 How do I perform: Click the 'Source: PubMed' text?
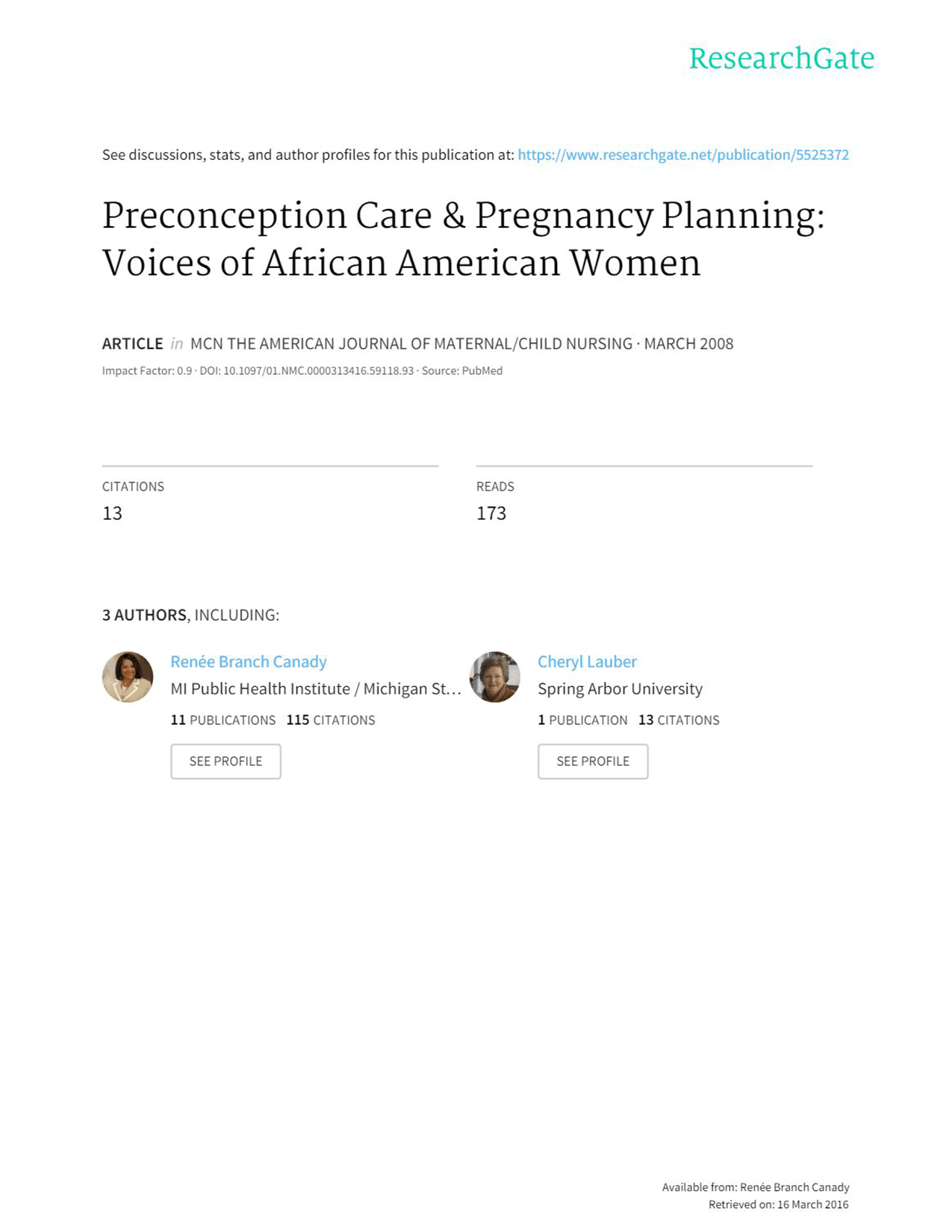coord(461,371)
